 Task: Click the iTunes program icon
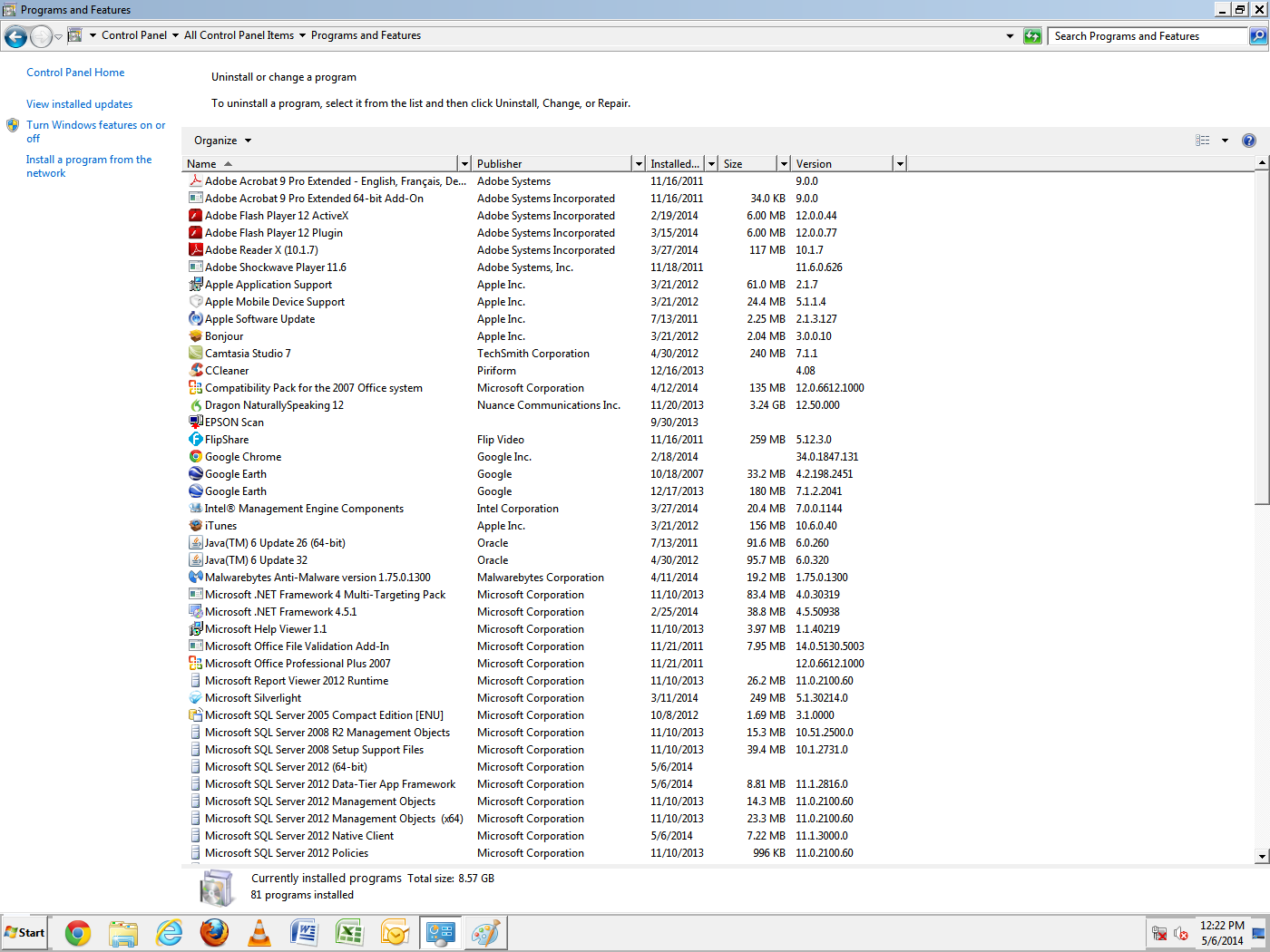coord(195,526)
